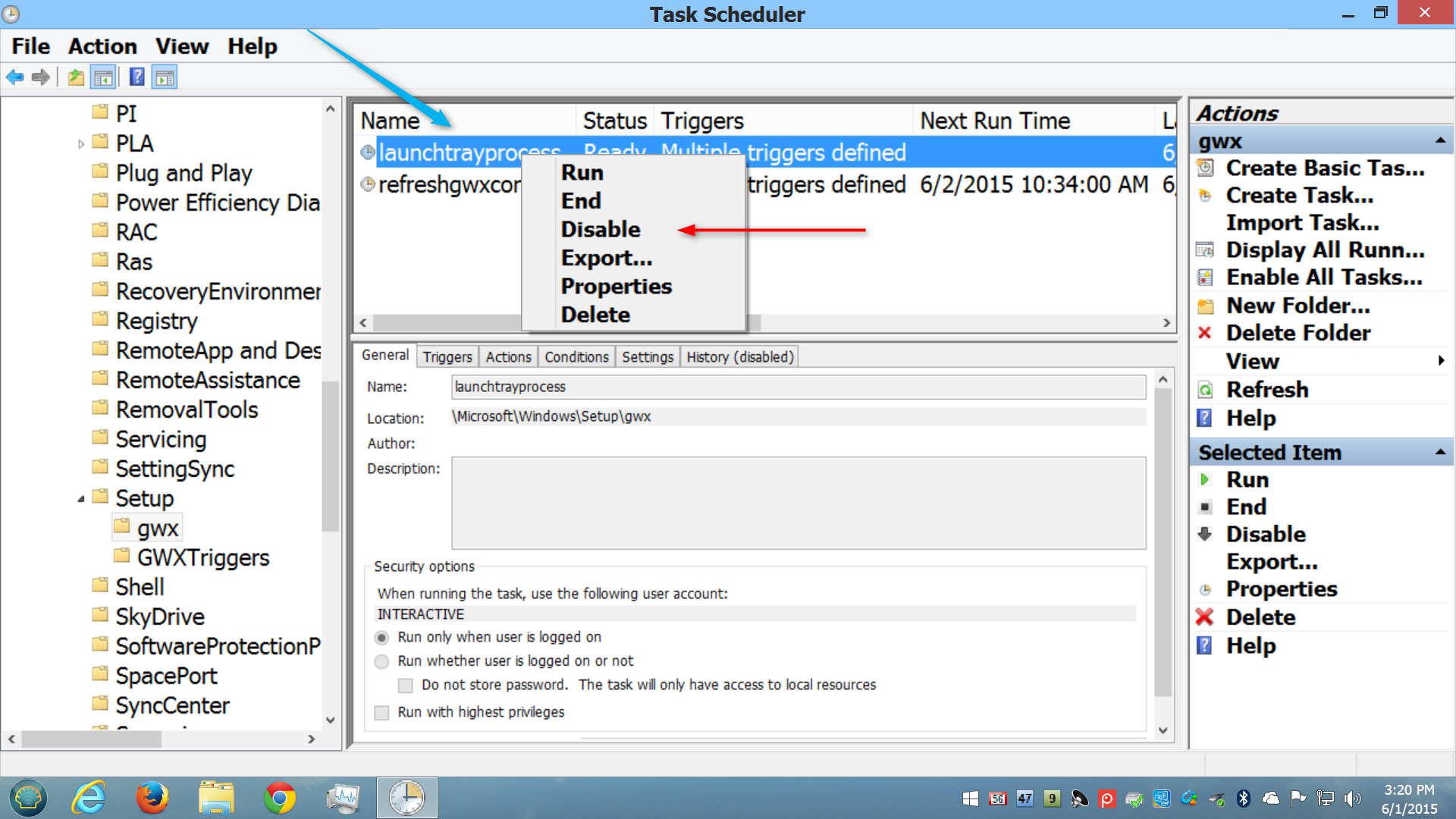The height and width of the screenshot is (819, 1456).
Task: Select Disable from the context menu
Action: point(600,229)
